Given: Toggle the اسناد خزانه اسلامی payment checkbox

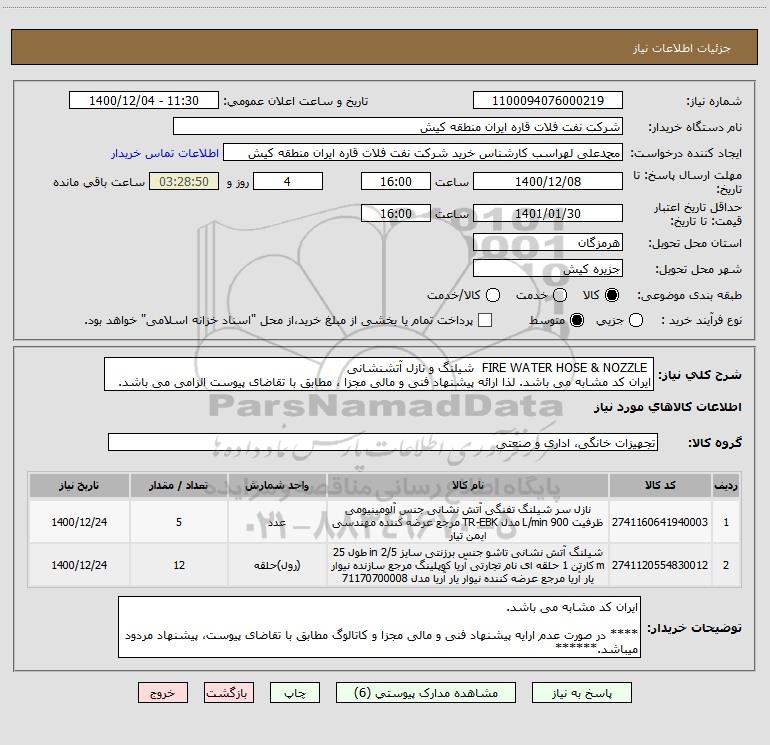Looking at the screenshot, I should 485,320.
